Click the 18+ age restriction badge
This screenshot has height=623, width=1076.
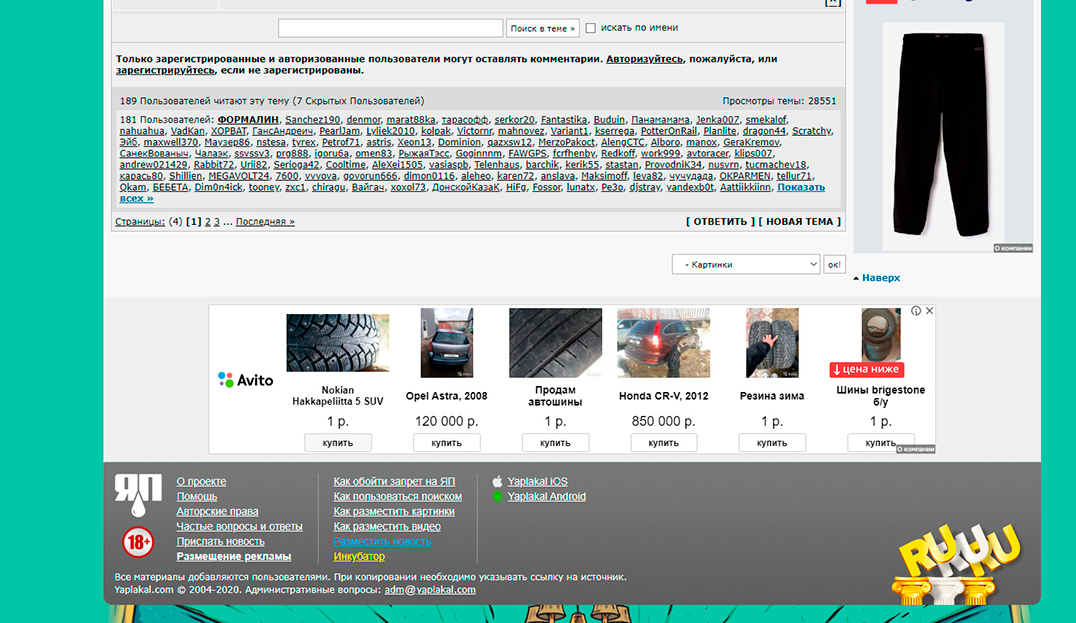click(x=137, y=543)
